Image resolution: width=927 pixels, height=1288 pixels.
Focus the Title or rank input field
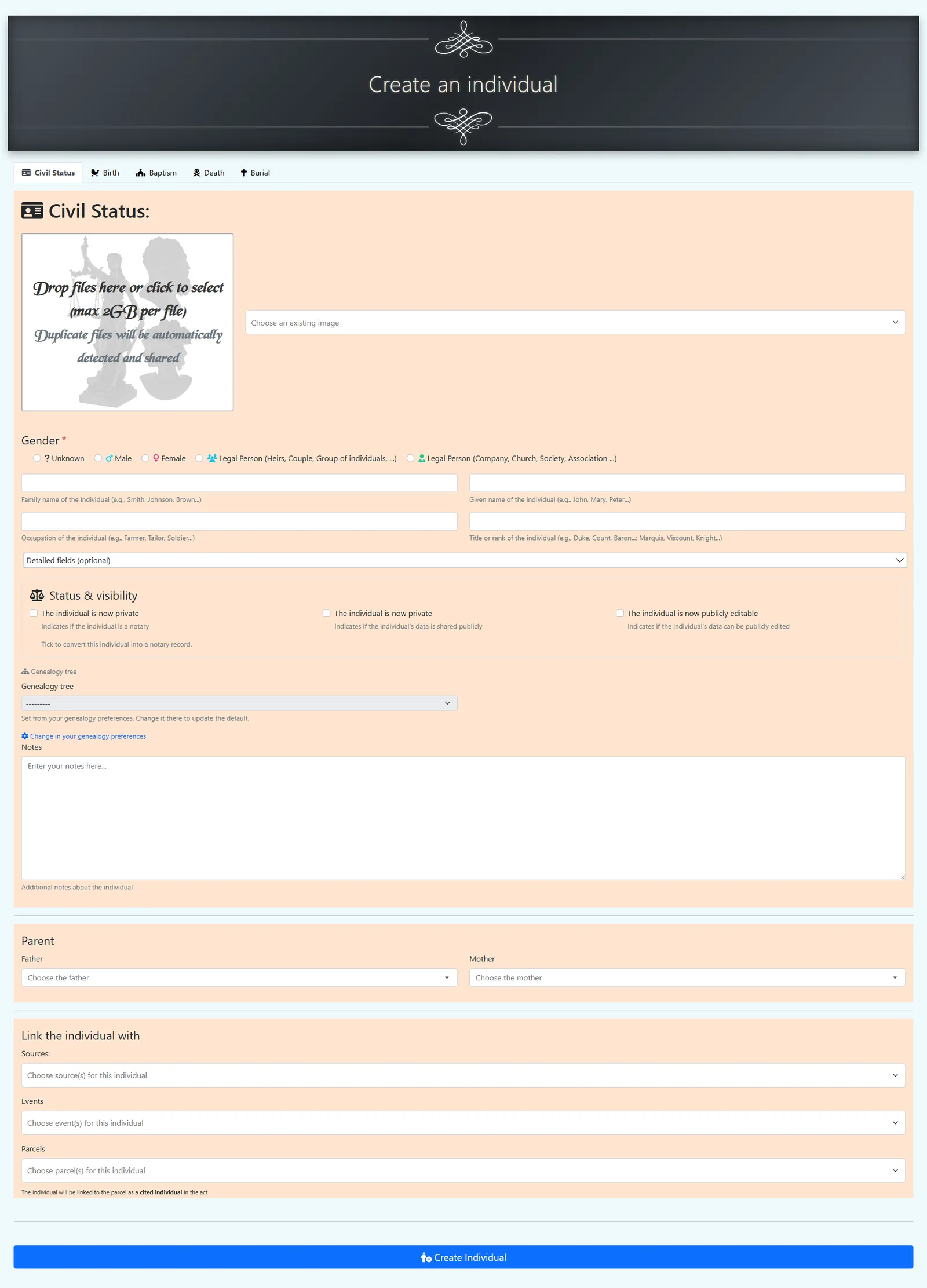click(687, 521)
